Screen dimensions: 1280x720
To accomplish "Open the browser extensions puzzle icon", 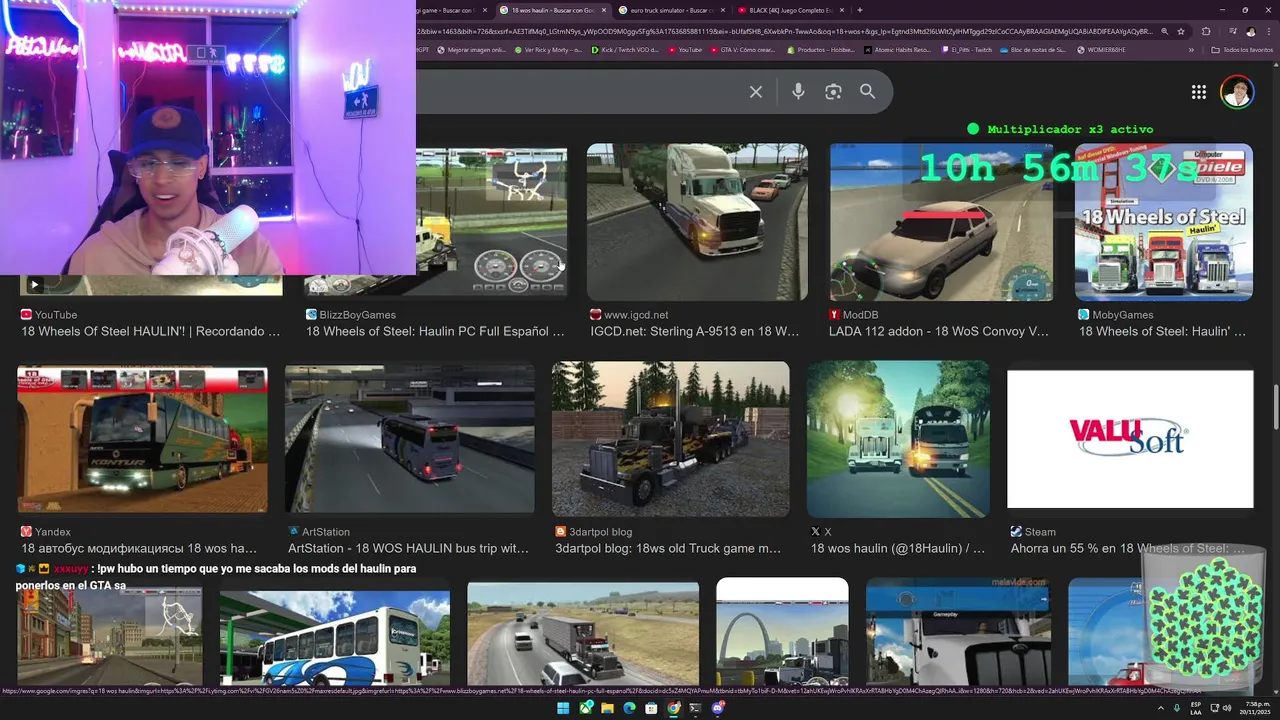I will [x=1206, y=31].
